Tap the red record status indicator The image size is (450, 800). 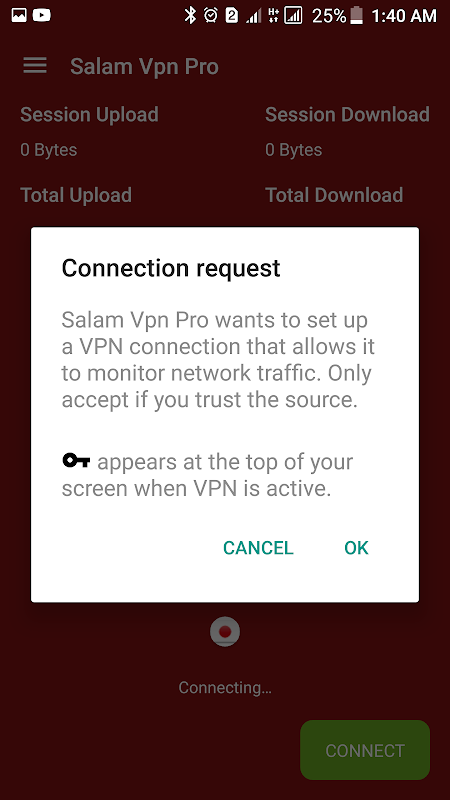click(x=225, y=632)
